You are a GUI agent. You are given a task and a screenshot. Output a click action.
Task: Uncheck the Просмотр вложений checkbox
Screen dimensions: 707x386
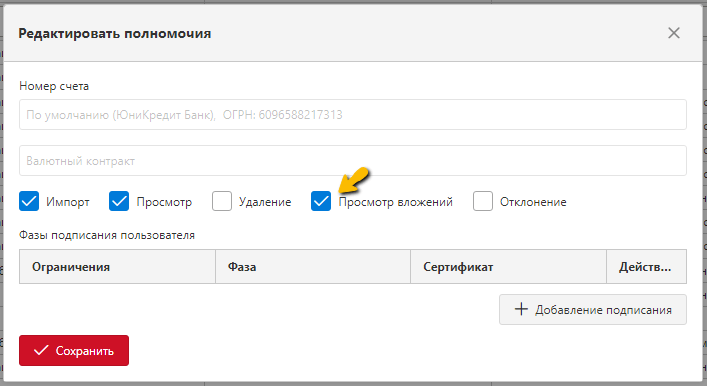(321, 201)
